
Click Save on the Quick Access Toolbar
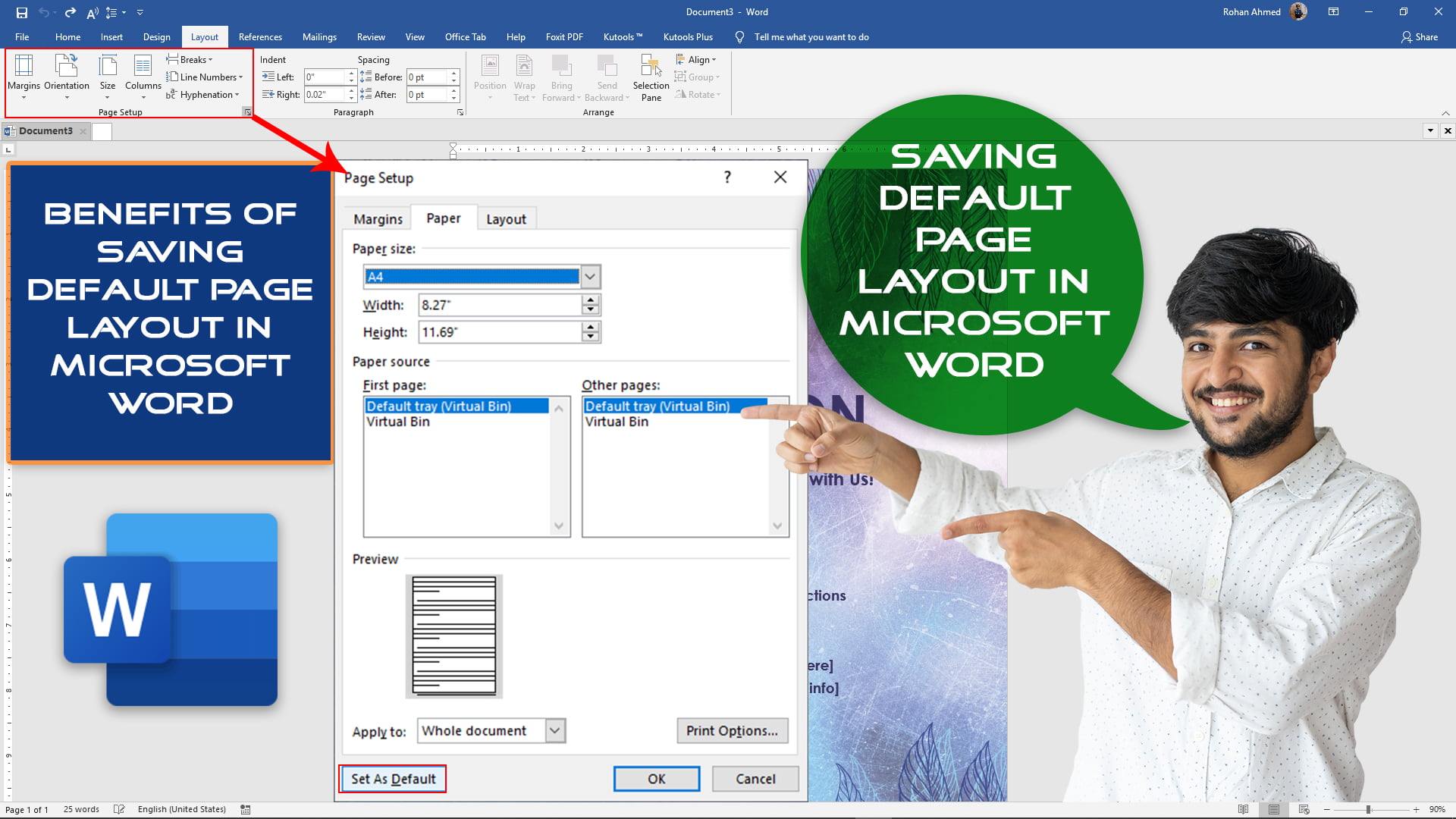(20, 12)
